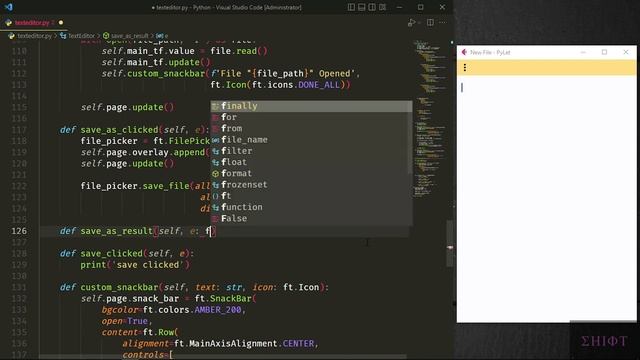
Task: Click the VS Code logo icon
Action: [x=9, y=7]
